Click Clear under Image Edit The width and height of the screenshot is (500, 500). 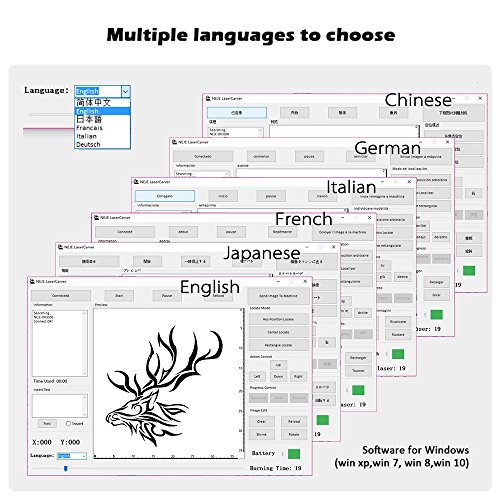coord(262,422)
